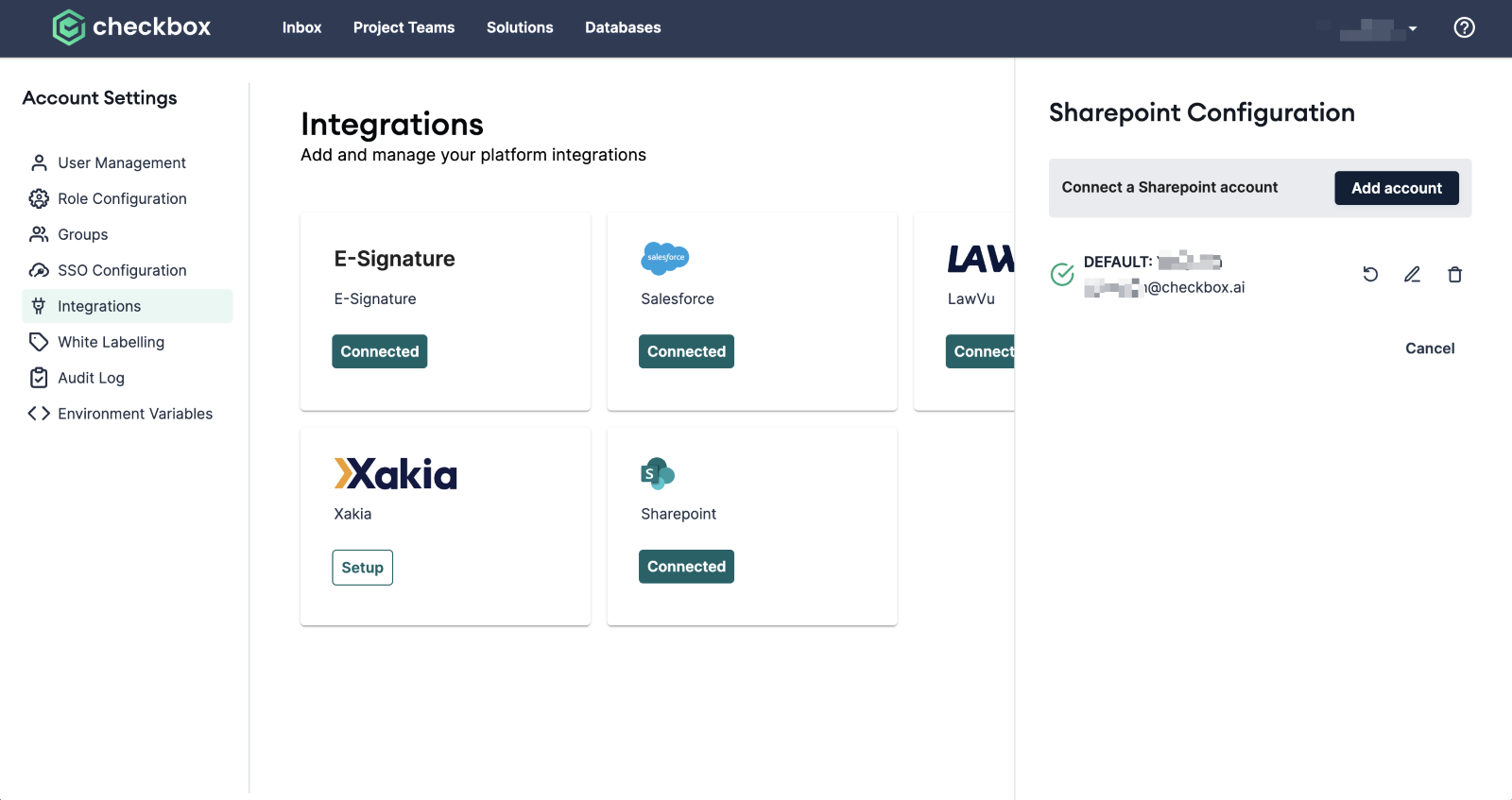This screenshot has width=1512, height=800.
Task: Open the help question mark icon
Action: 1464,27
